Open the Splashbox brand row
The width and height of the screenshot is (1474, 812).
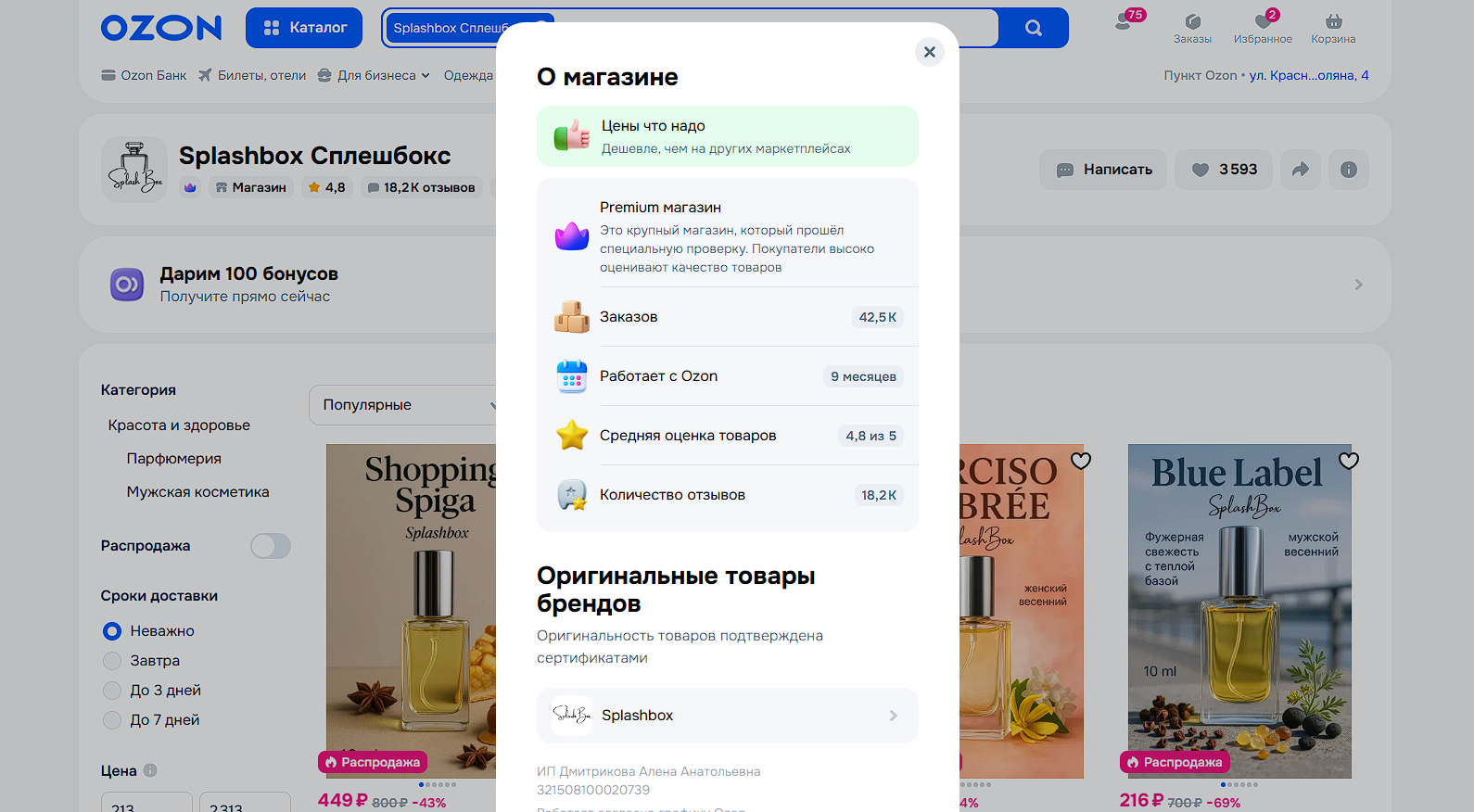tap(727, 716)
